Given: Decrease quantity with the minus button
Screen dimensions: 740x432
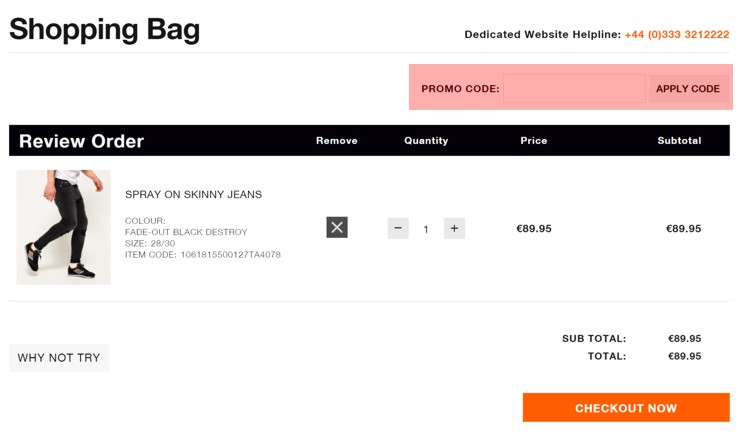Looking at the screenshot, I should [398, 229].
